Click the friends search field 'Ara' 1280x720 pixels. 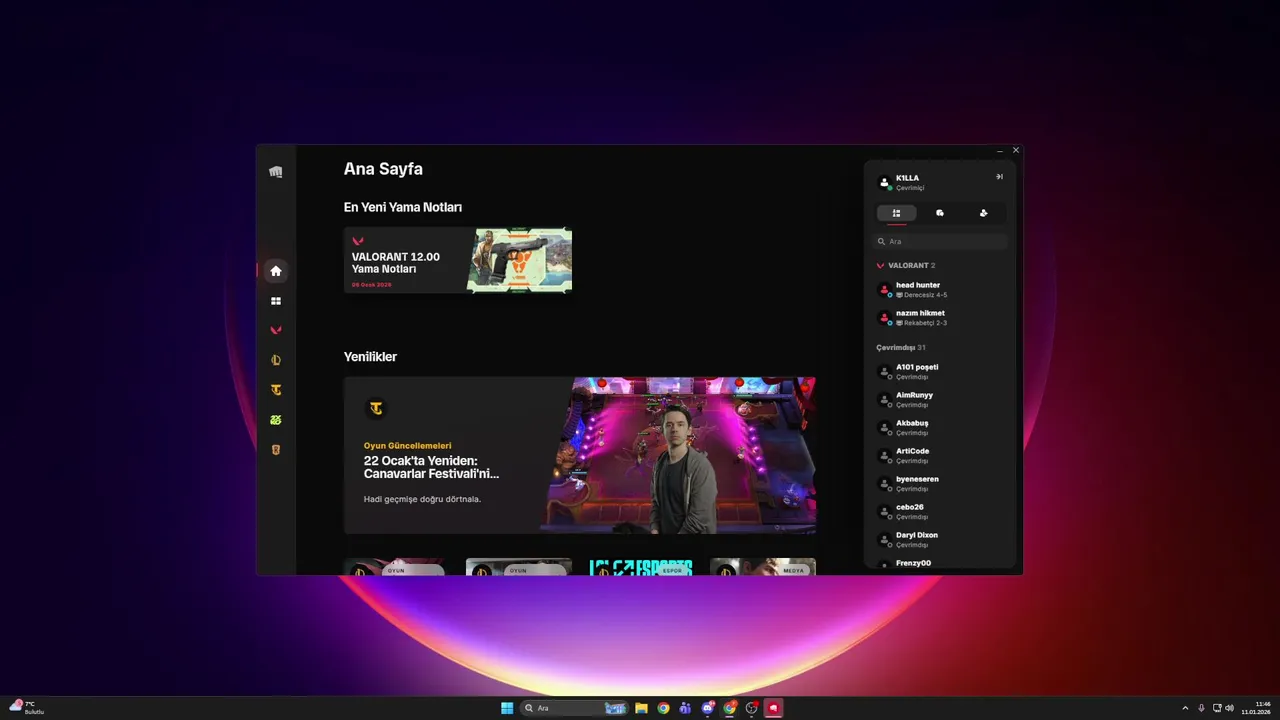(940, 241)
